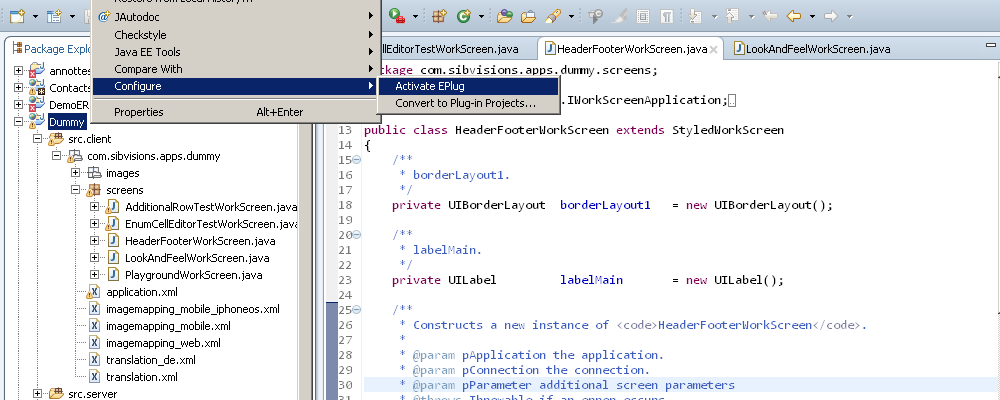Select the Dummy project in the tree
This screenshot has height=400, width=1000.
[67, 122]
